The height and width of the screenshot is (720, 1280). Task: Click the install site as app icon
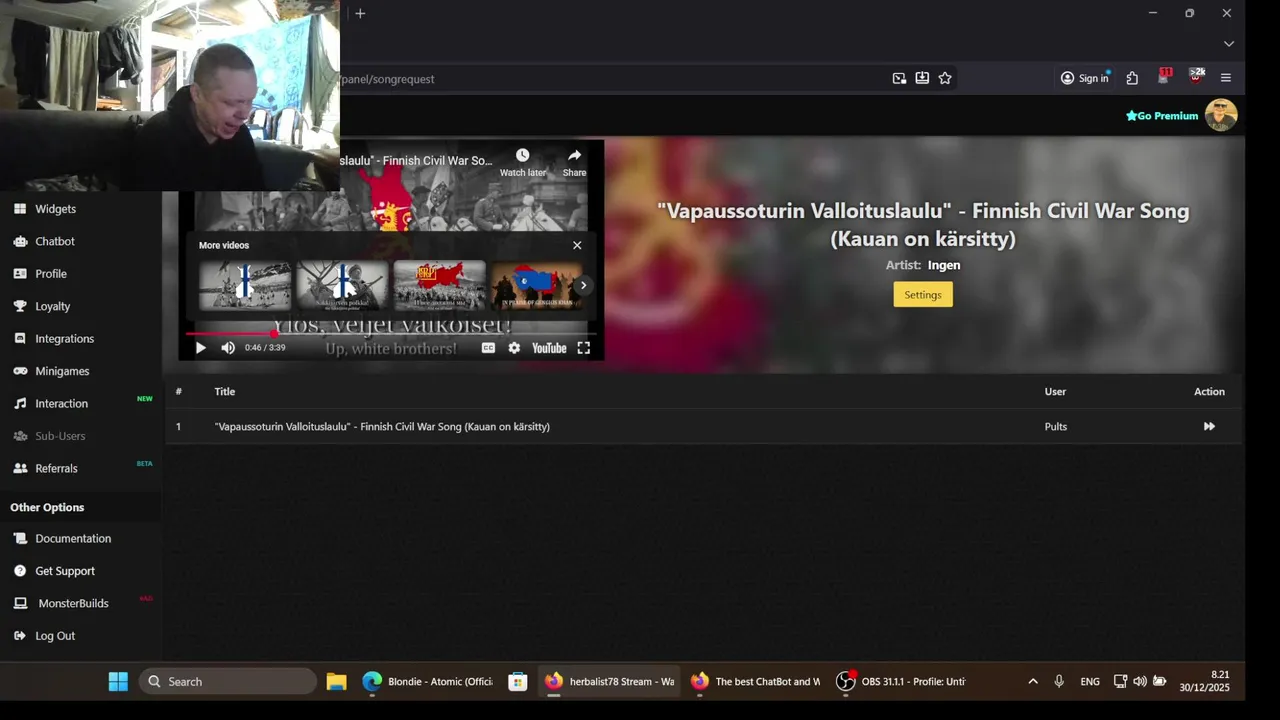click(x=922, y=78)
